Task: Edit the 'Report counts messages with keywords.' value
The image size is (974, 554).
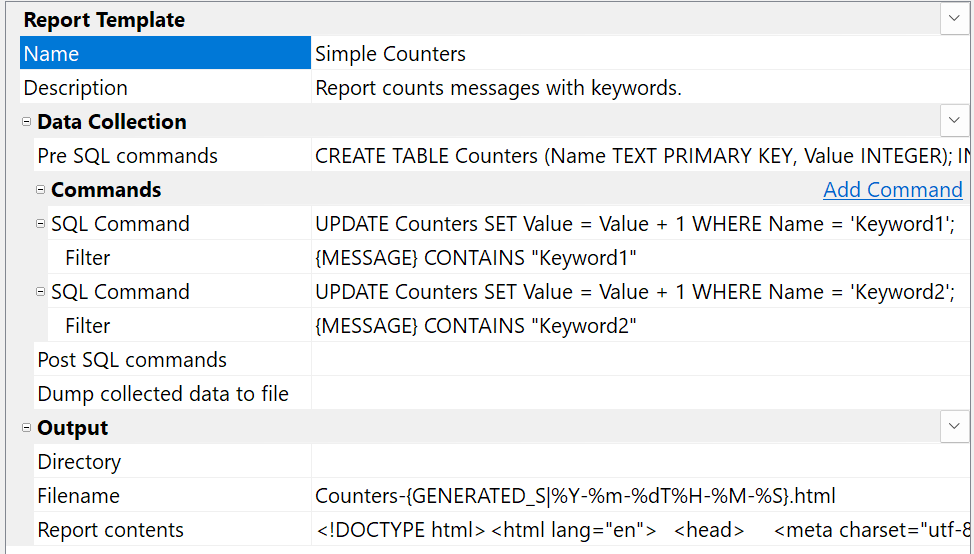Action: point(640,88)
